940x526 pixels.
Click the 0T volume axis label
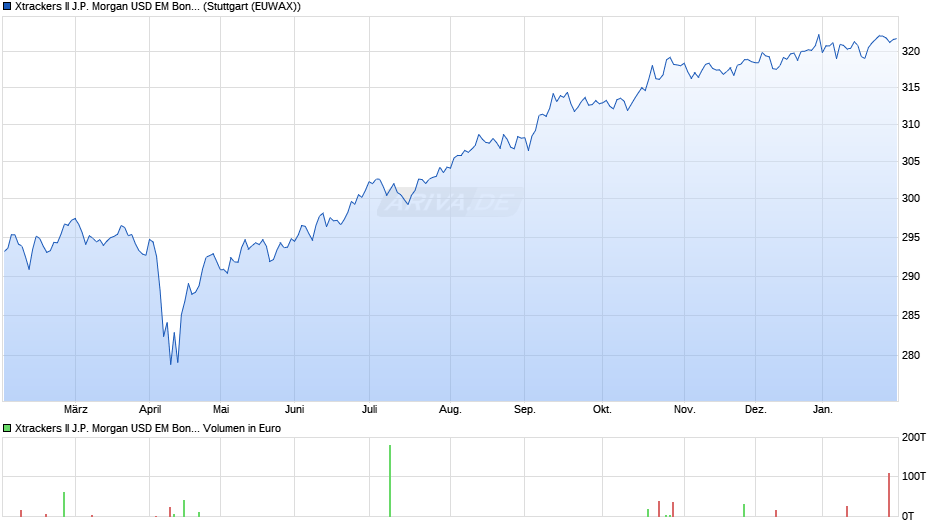(x=908, y=516)
